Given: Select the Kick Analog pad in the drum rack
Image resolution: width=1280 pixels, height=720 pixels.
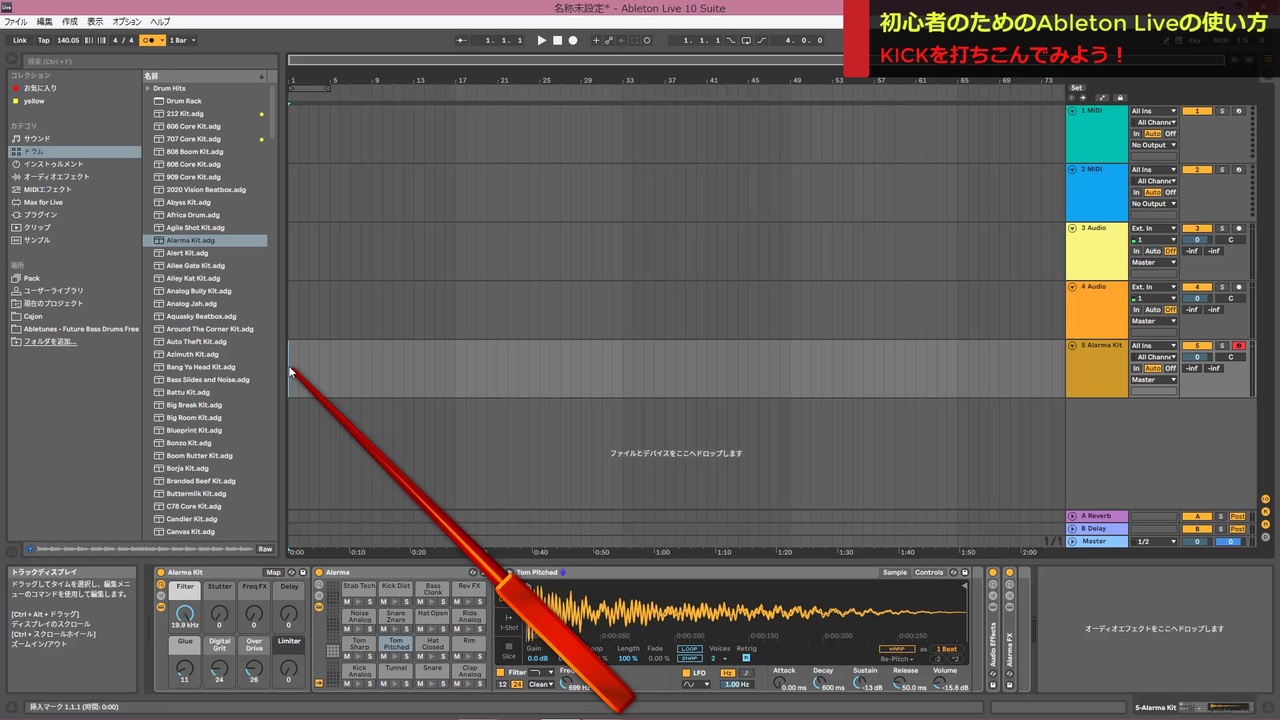Looking at the screenshot, I should (x=359, y=668).
